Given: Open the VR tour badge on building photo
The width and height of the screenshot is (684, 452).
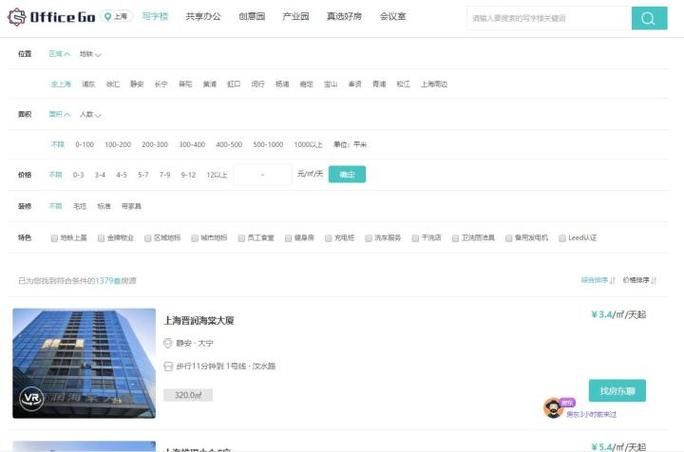Looking at the screenshot, I should 31,398.
